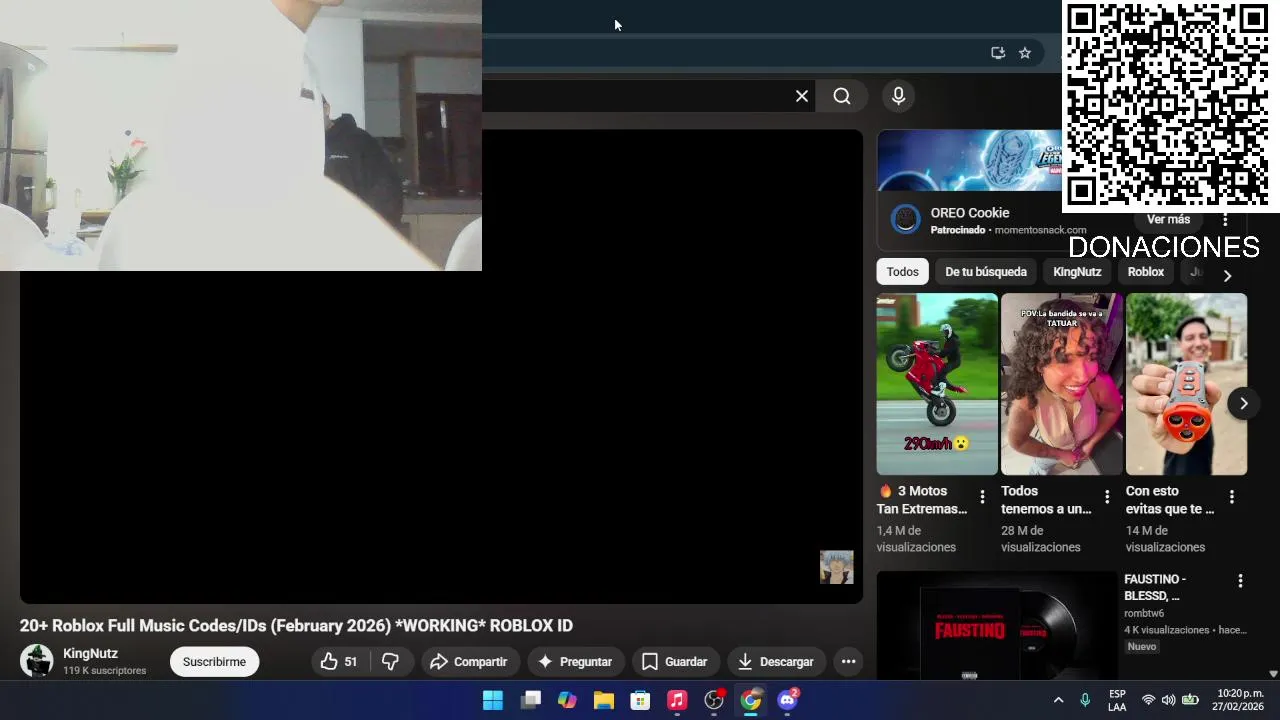Download video with Descargar button
1280x720 pixels.
point(776,662)
